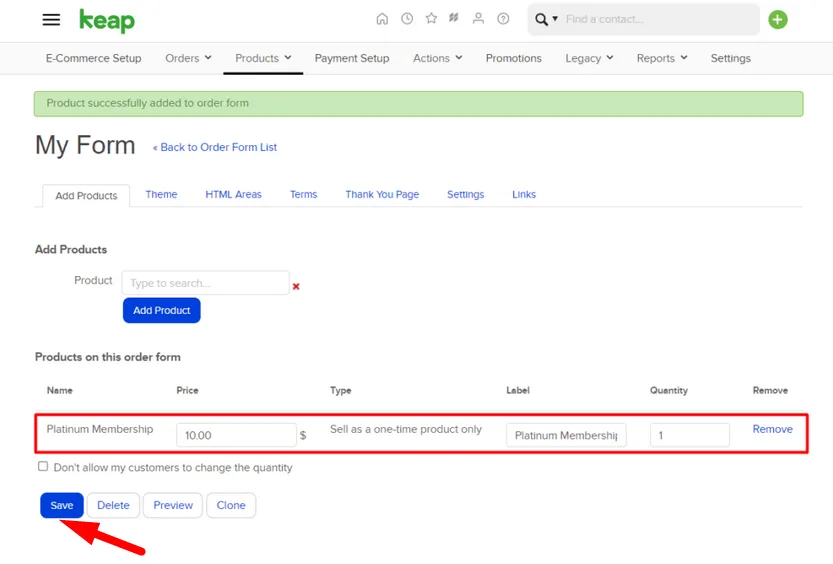
Task: Open the user profile icon
Action: point(478,19)
